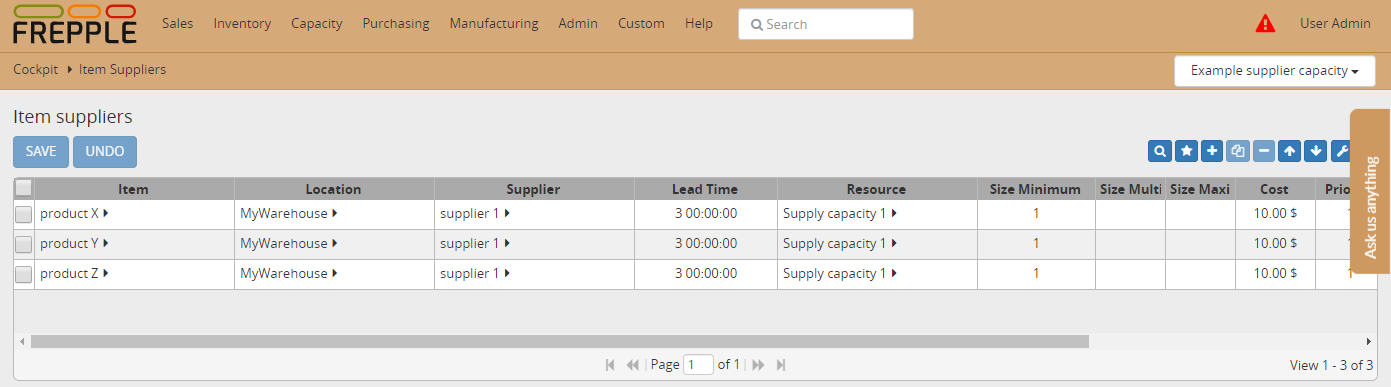The width and height of the screenshot is (1391, 387).
Task: Click the UNDO button
Action: click(105, 151)
